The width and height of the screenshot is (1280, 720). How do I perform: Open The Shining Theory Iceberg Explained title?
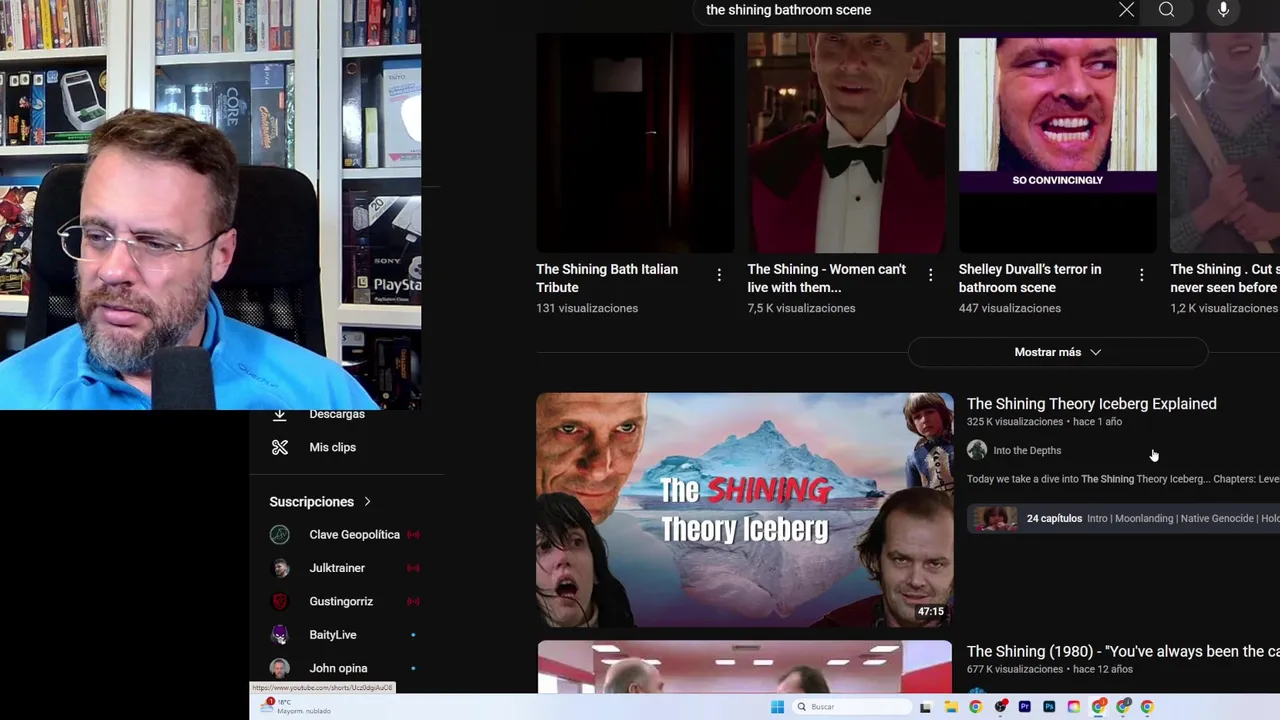pyautogui.click(x=1092, y=404)
